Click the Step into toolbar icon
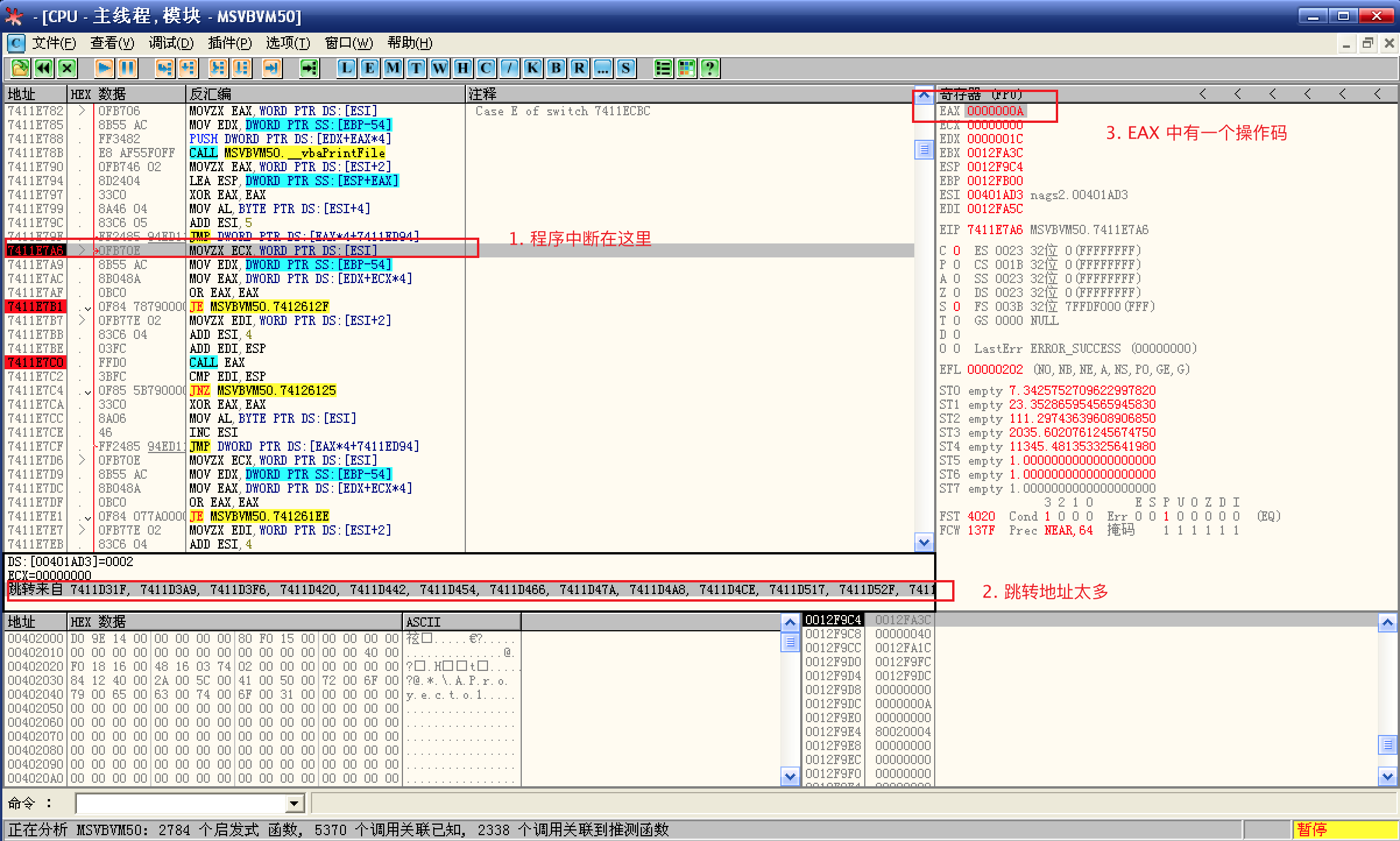Screen dimensions: 1400x841 (x=165, y=68)
